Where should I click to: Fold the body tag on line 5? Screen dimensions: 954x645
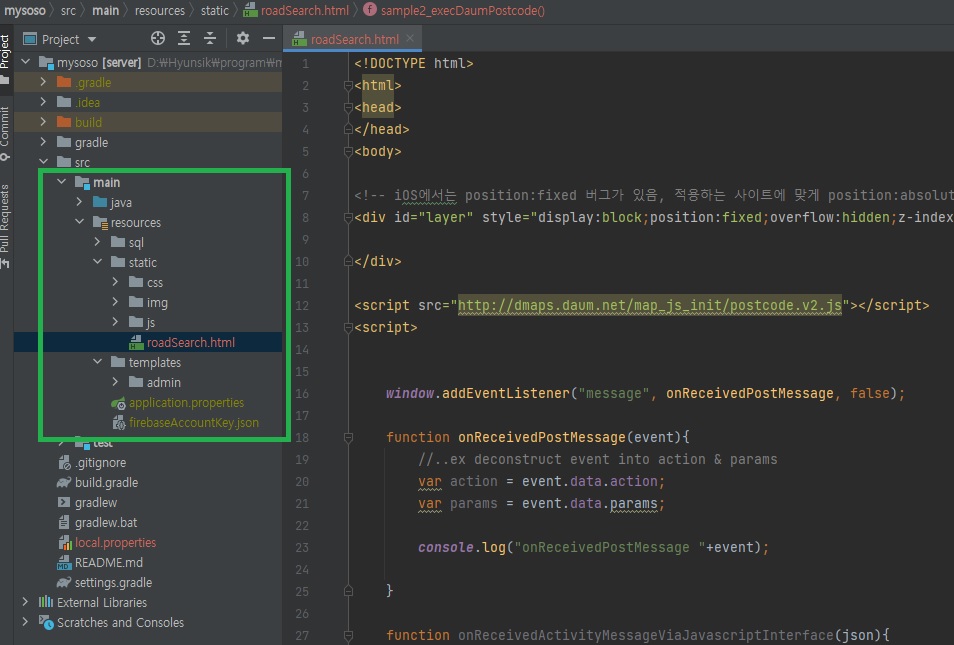pos(348,151)
